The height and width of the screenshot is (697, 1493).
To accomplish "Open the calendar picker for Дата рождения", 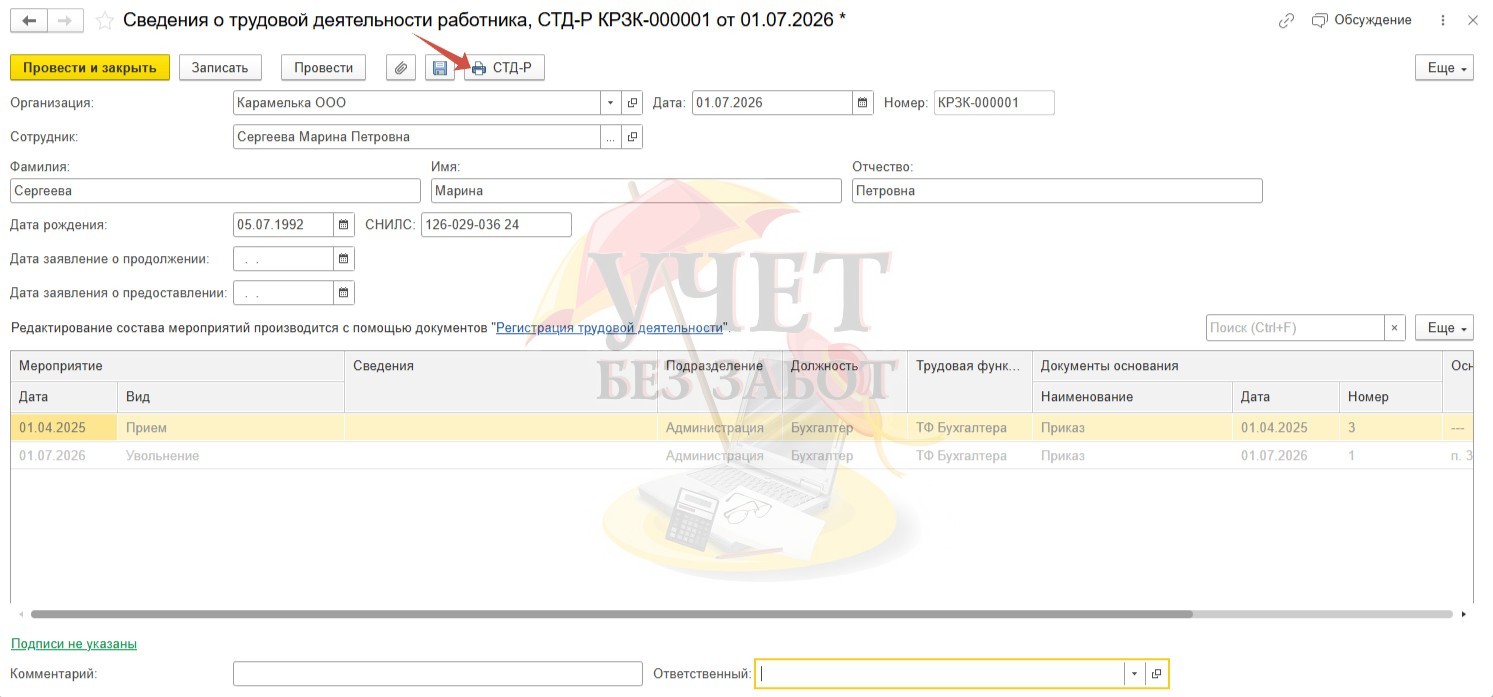I will click(x=343, y=224).
